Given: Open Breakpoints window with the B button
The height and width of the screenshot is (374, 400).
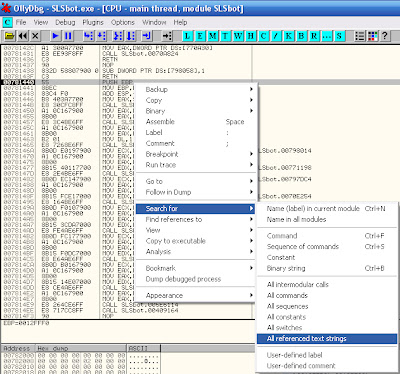Looking at the screenshot, I should (301, 36).
